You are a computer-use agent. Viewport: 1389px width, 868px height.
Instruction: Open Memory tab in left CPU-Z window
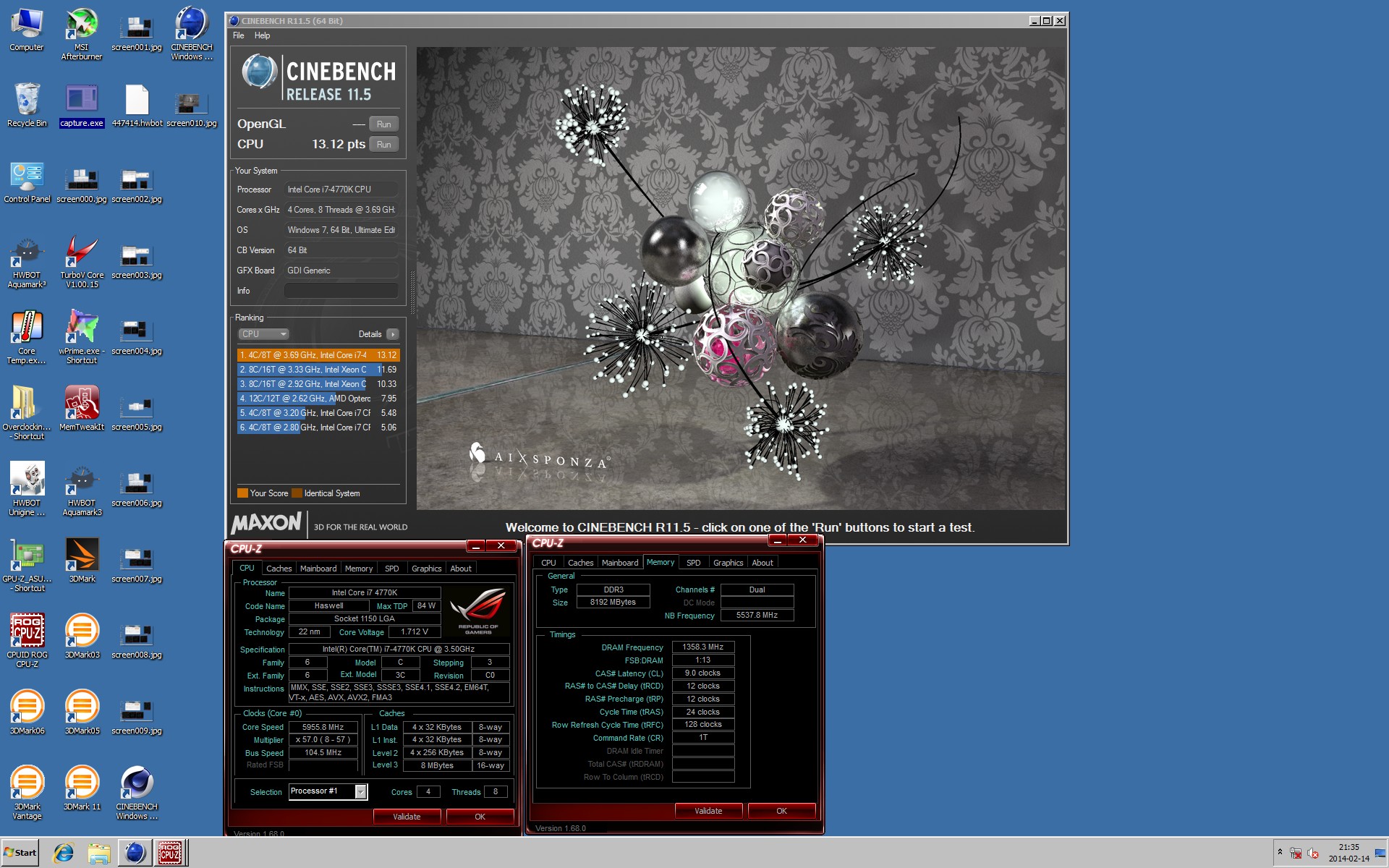tap(359, 569)
